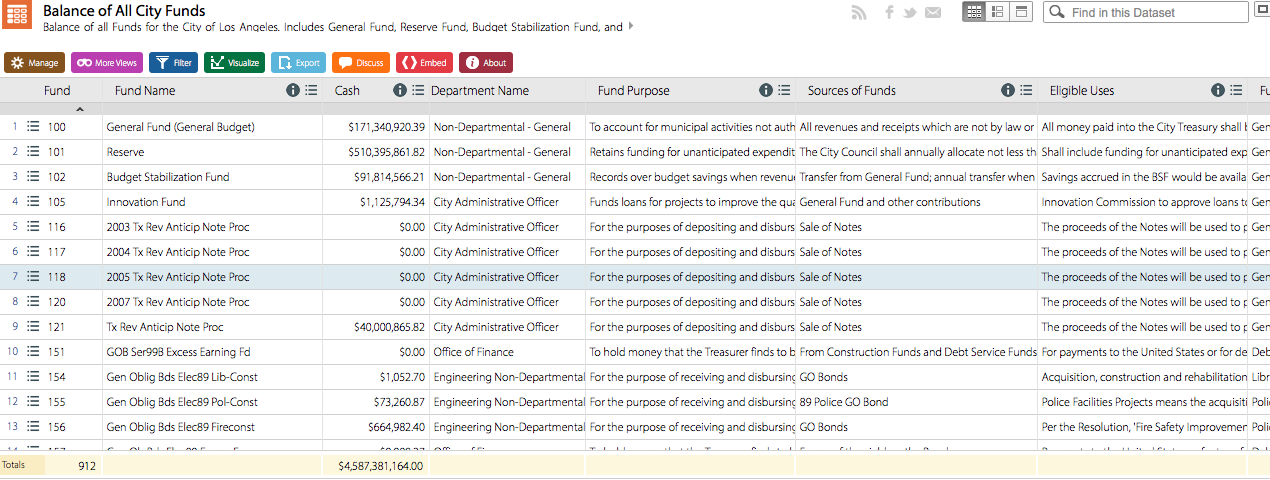The width and height of the screenshot is (1270, 480).
Task: Open the Visualize panel
Action: [234, 63]
